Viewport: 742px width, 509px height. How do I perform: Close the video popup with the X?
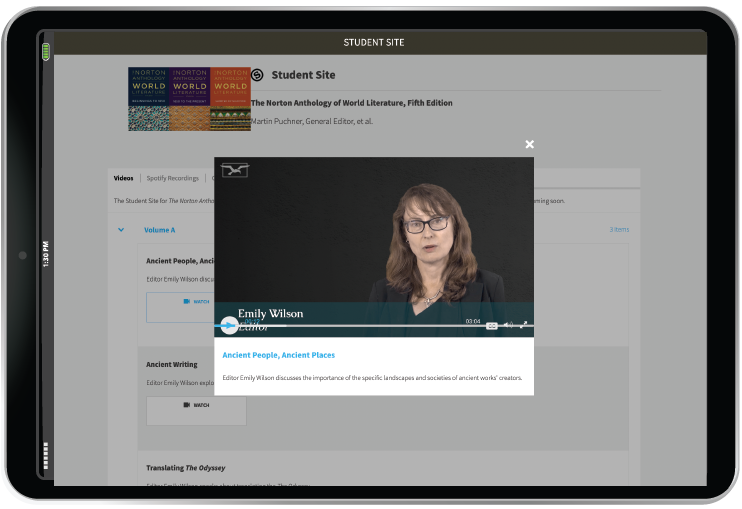click(x=530, y=144)
